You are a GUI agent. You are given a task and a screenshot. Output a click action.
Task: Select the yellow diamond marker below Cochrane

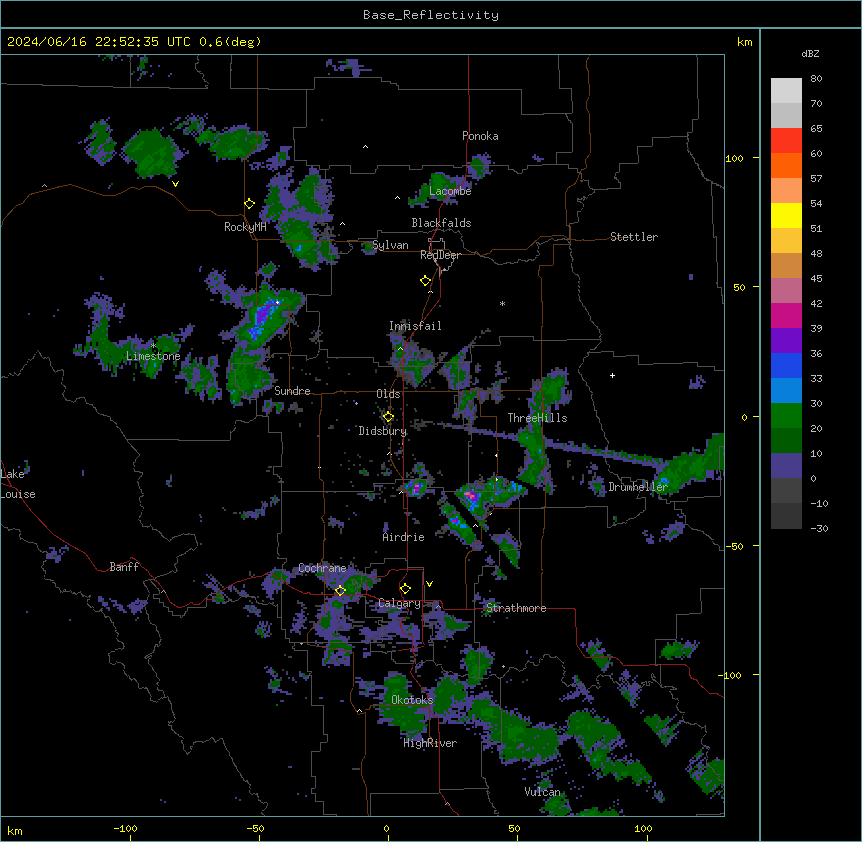click(x=340, y=590)
